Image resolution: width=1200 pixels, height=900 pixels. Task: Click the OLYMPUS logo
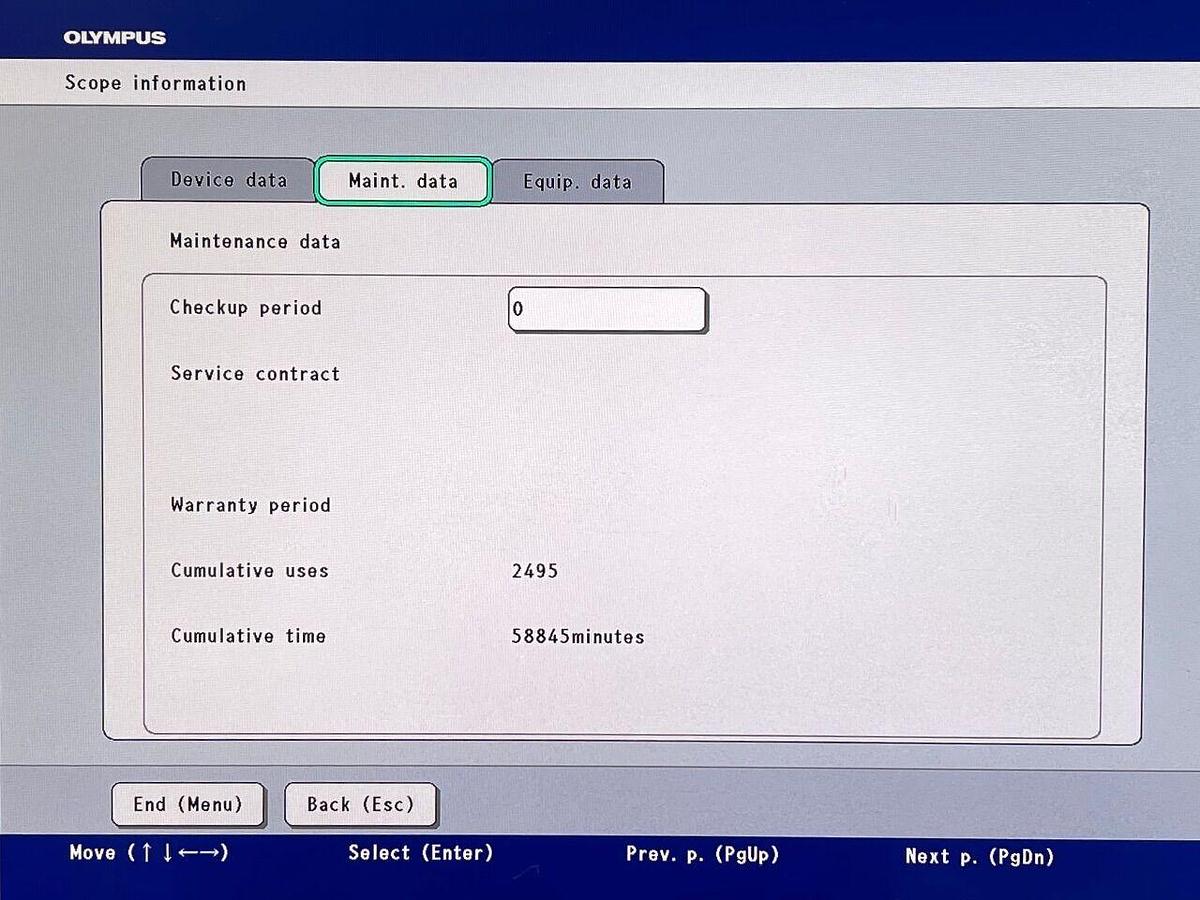114,38
